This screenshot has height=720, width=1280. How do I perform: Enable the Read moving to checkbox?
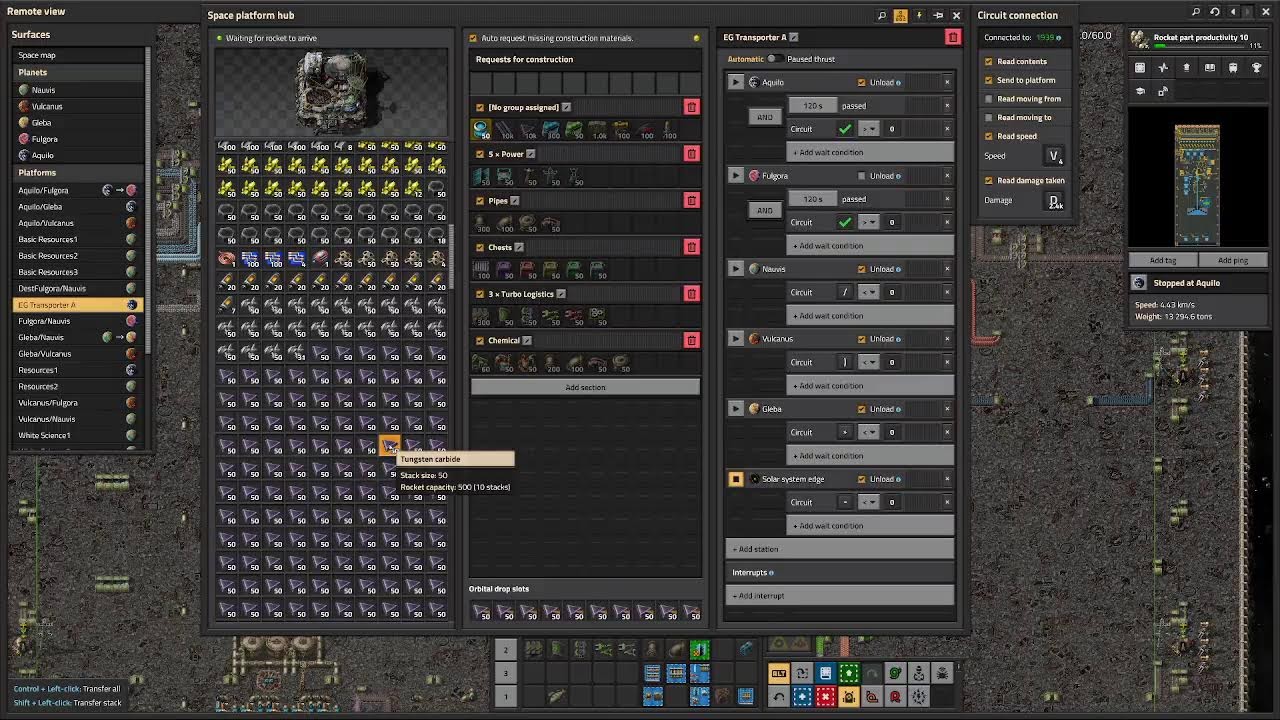click(x=989, y=117)
